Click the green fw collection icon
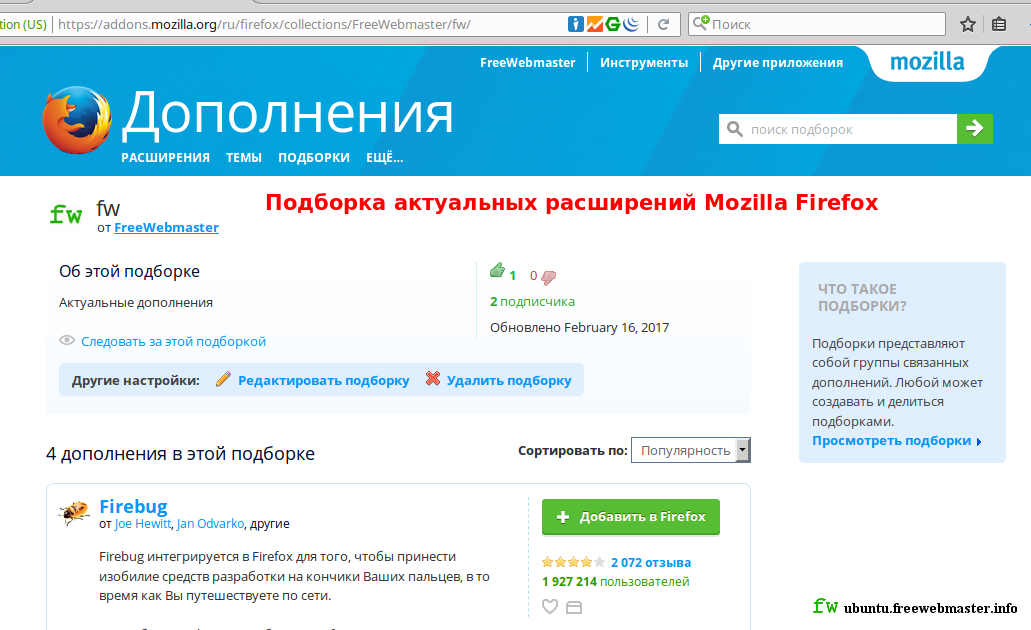 [x=66, y=214]
